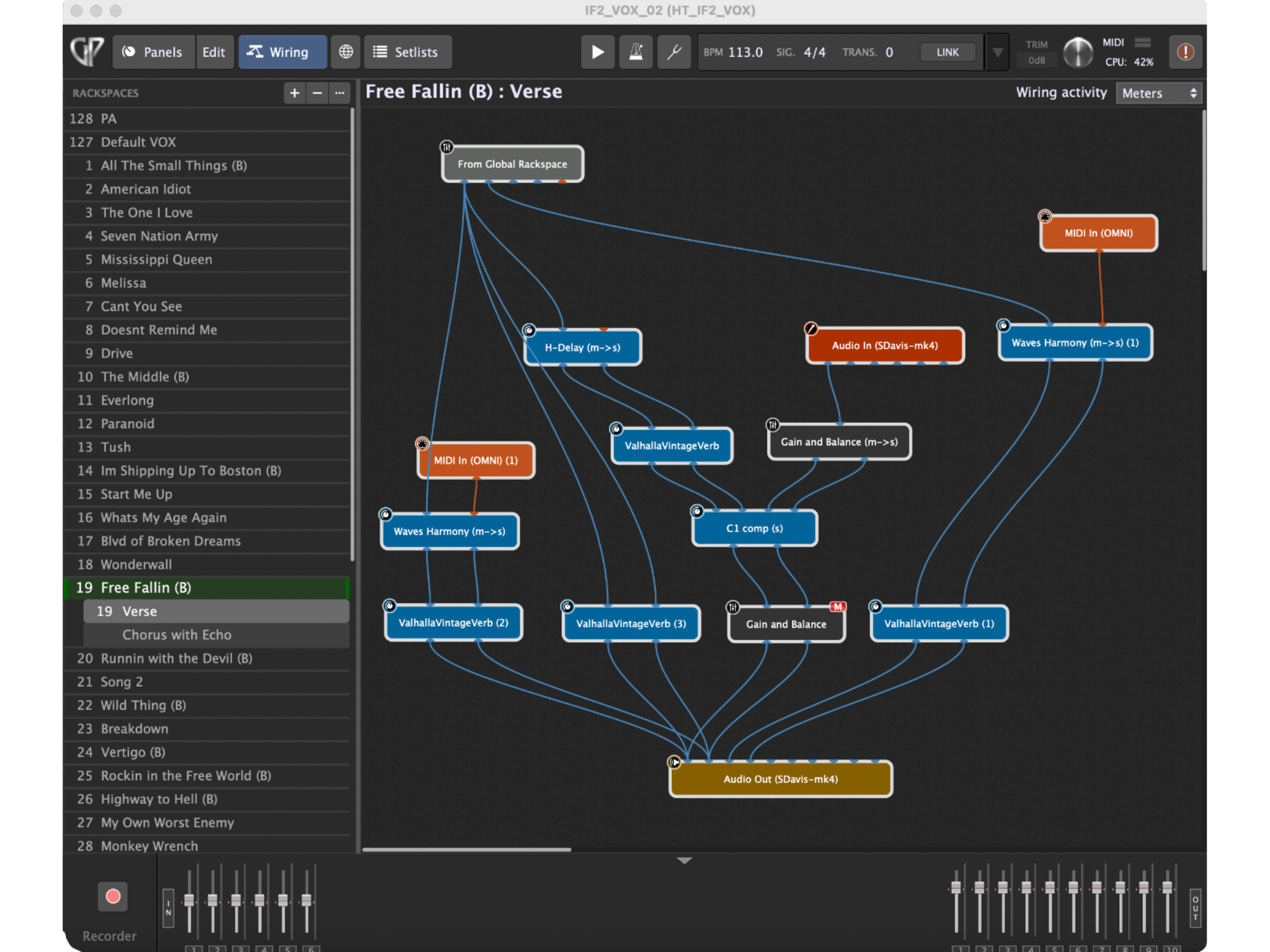This screenshot has width=1270, height=952.
Task: Click output channel 1 fader
Action: 956,888
